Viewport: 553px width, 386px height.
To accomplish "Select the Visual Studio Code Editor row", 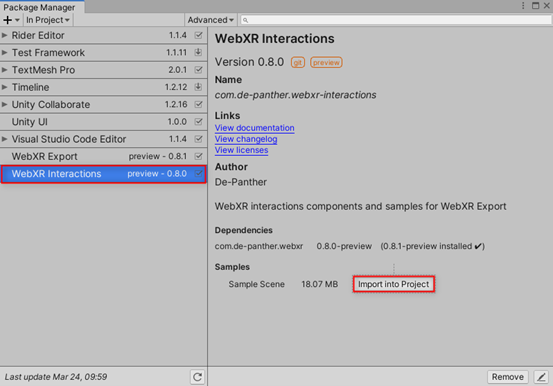I will click(x=103, y=139).
